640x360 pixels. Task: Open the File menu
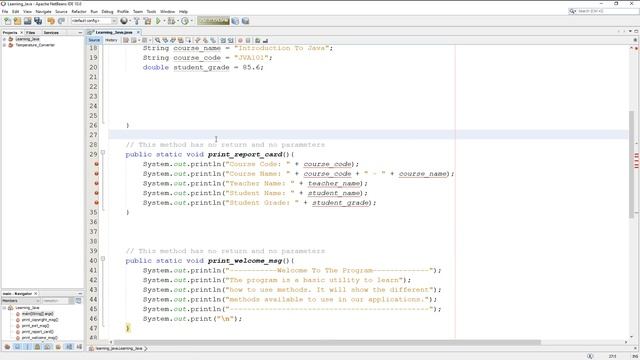pyautogui.click(x=5, y=11)
